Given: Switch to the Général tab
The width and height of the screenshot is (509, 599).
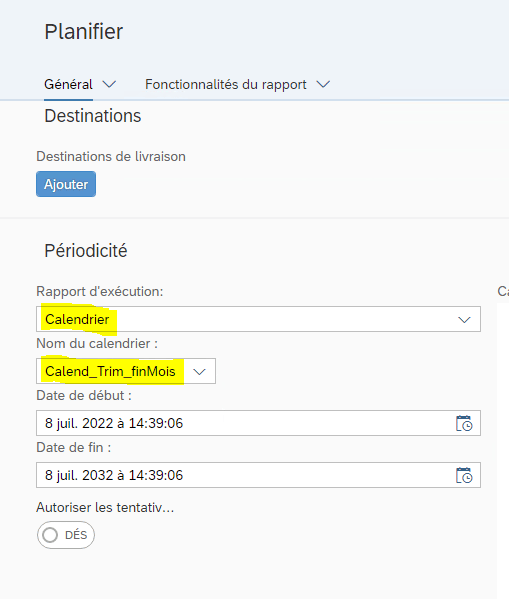Looking at the screenshot, I should pyautogui.click(x=68, y=84).
